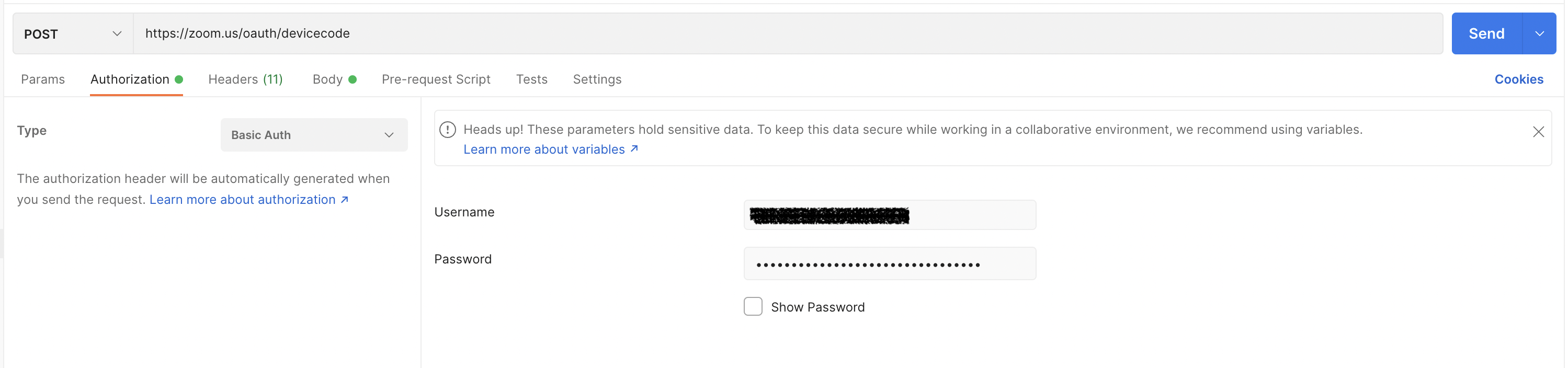
Task: Switch to the Tests tab
Action: pos(531,79)
